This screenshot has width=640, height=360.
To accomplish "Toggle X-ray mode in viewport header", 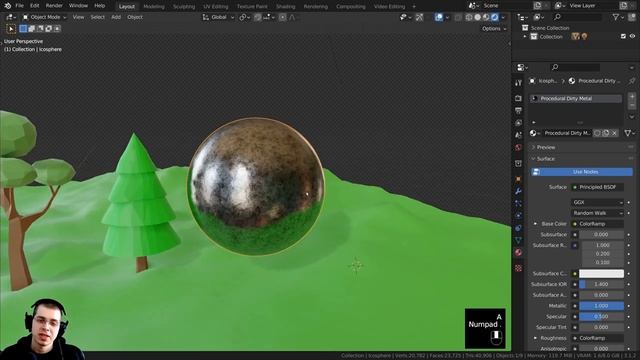I will pyautogui.click(x=458, y=17).
